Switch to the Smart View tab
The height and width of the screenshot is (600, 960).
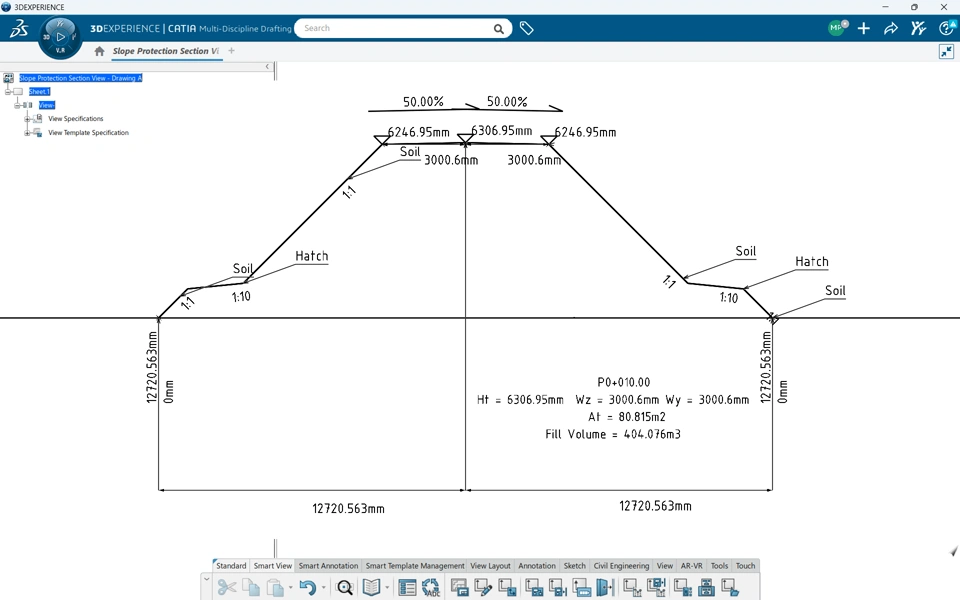[272, 566]
